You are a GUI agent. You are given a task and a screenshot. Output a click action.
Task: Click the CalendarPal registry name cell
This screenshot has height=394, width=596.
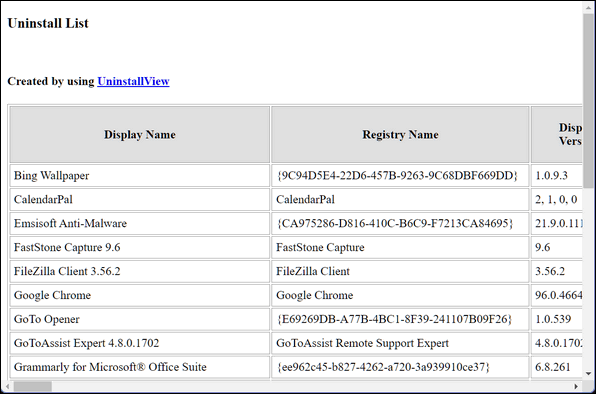(400, 199)
